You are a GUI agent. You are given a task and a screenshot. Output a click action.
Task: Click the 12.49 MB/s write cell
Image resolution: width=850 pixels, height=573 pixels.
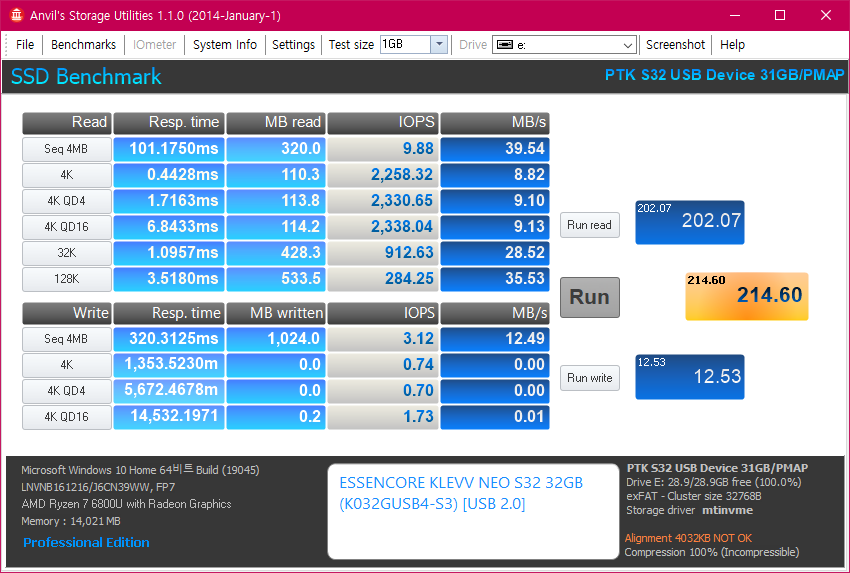(x=495, y=339)
